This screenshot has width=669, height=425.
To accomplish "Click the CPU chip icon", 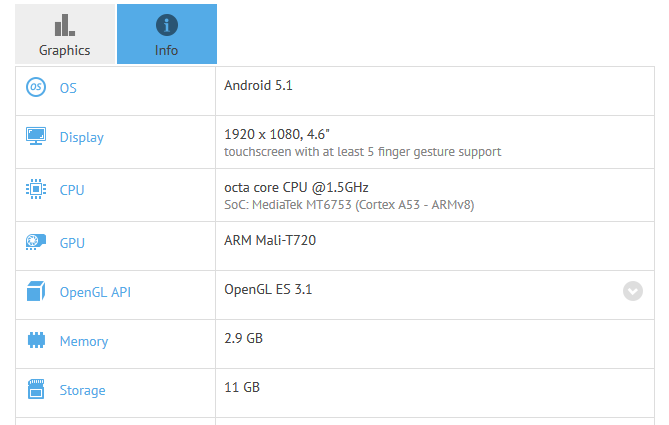I will tap(36, 189).
